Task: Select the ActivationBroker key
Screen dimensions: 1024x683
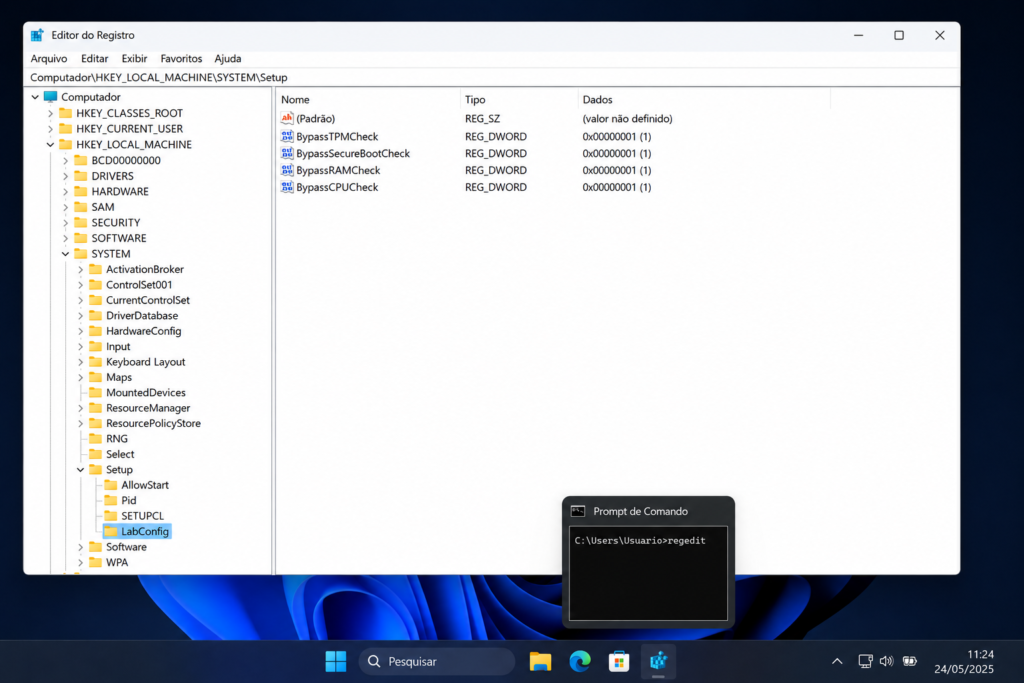Action: click(145, 269)
